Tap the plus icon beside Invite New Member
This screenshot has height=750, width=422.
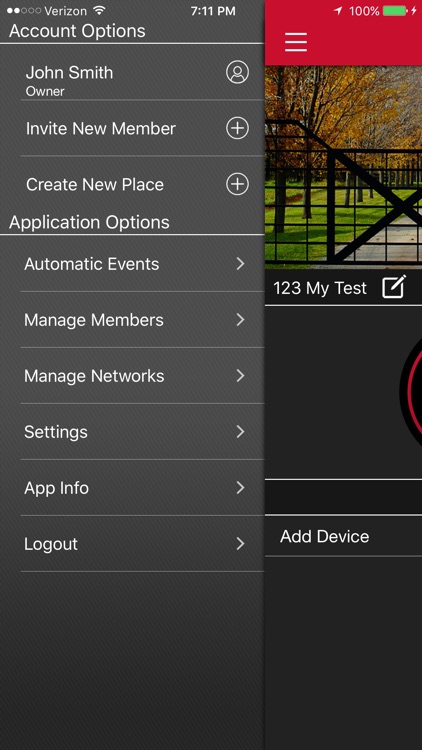coord(237,128)
